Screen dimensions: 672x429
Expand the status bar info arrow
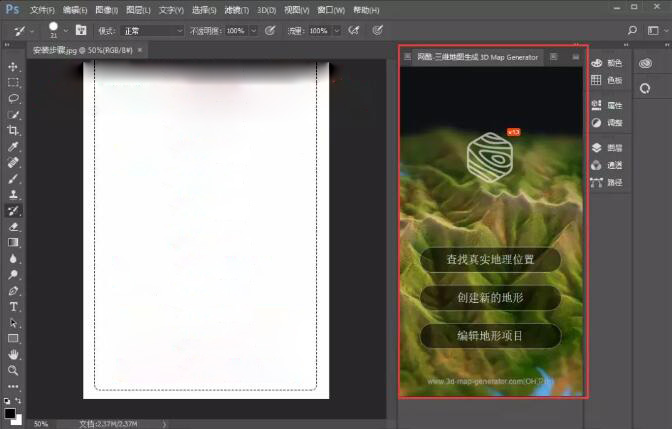(x=164, y=424)
